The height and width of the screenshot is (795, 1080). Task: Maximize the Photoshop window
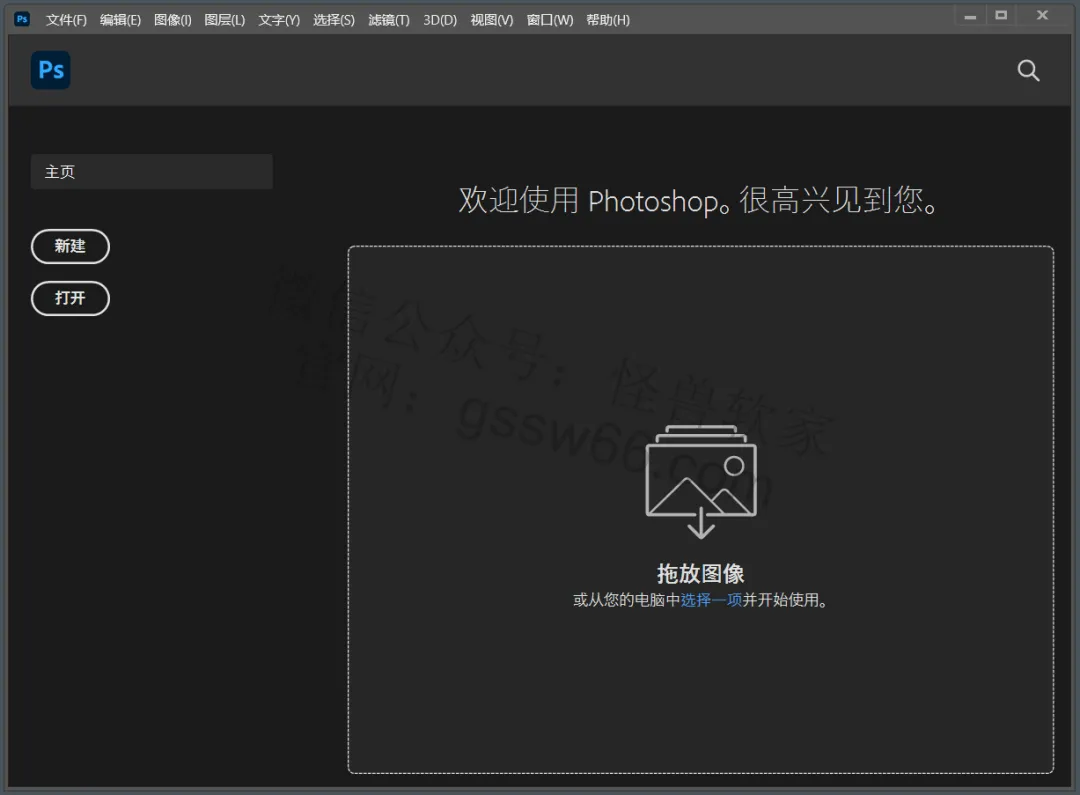point(1001,15)
